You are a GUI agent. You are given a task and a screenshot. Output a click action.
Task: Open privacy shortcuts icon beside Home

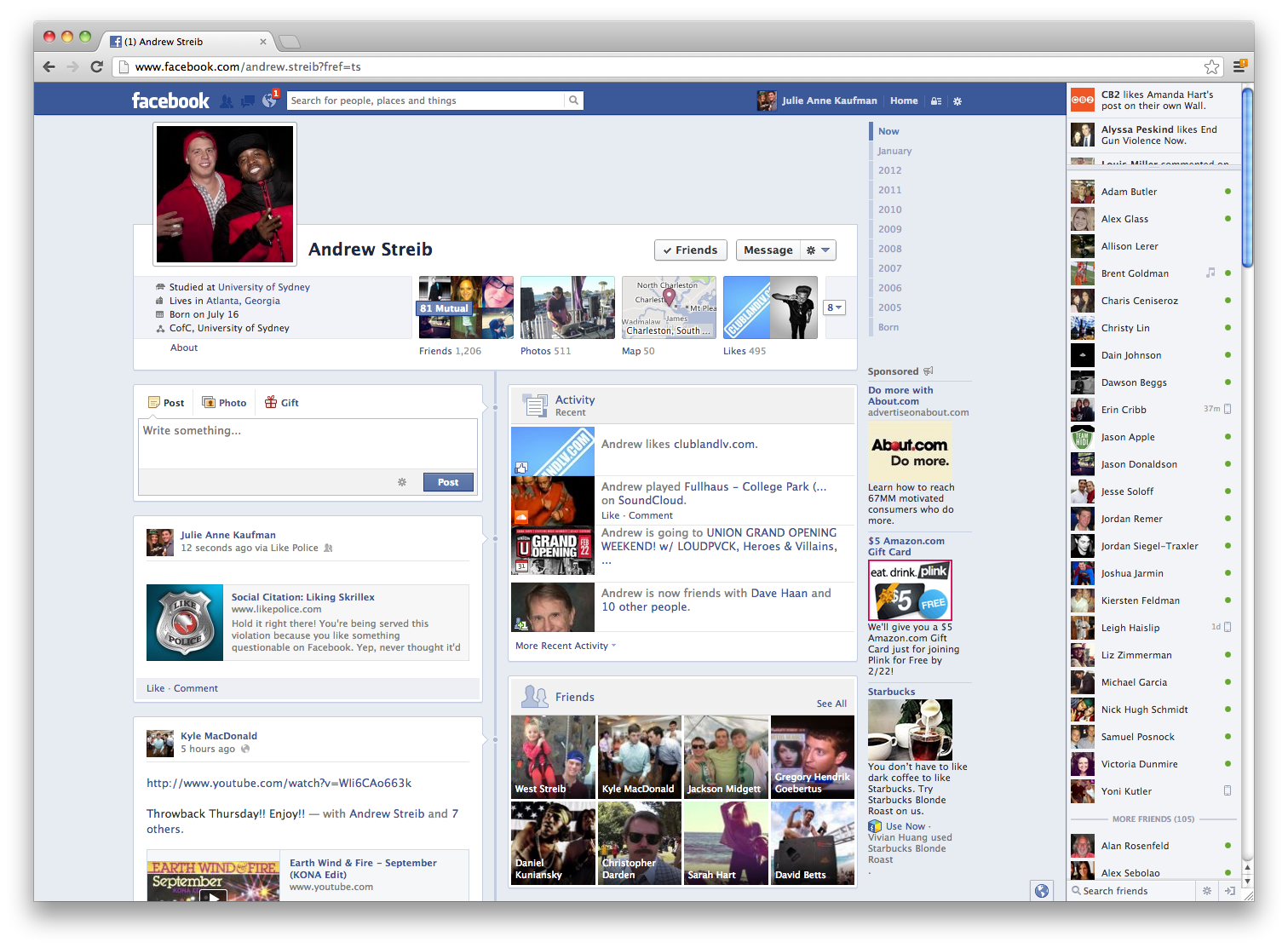coord(936,101)
